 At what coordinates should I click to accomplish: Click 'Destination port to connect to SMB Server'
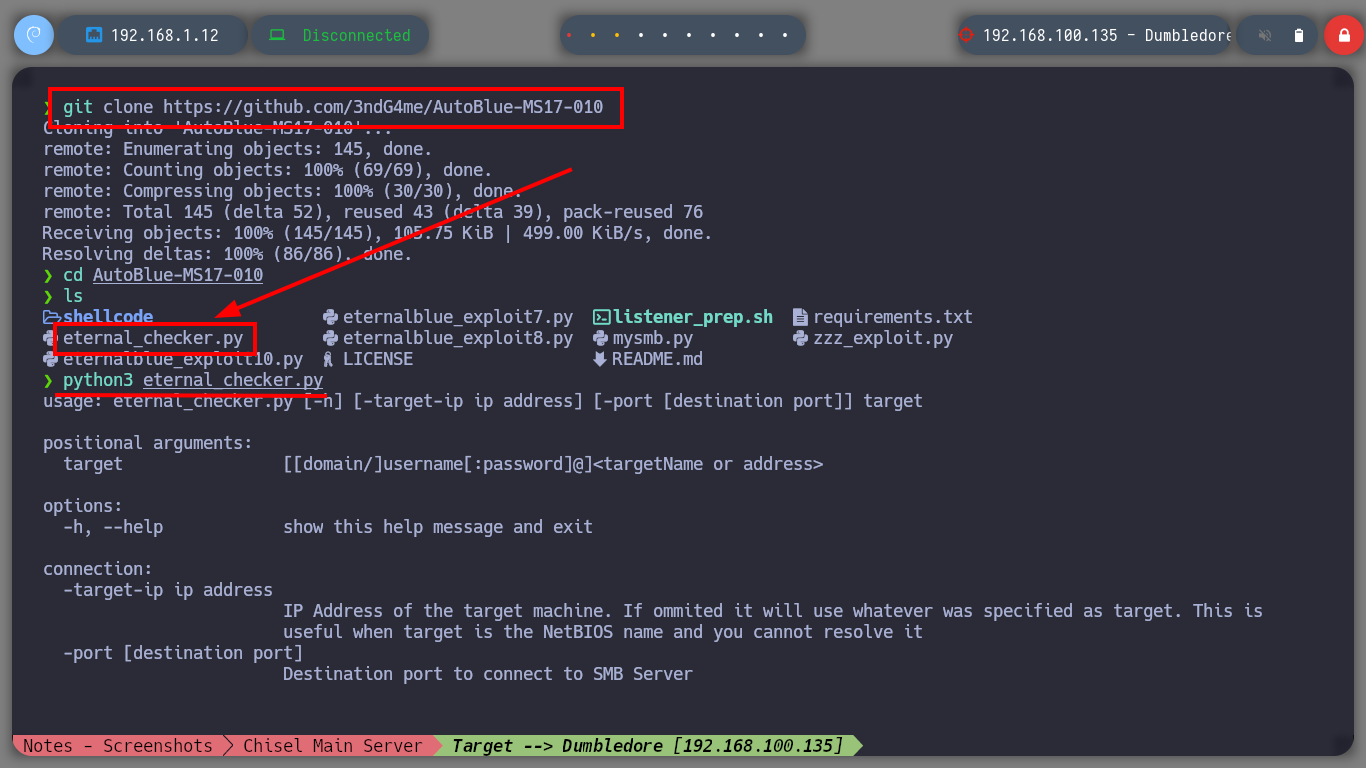click(x=488, y=674)
